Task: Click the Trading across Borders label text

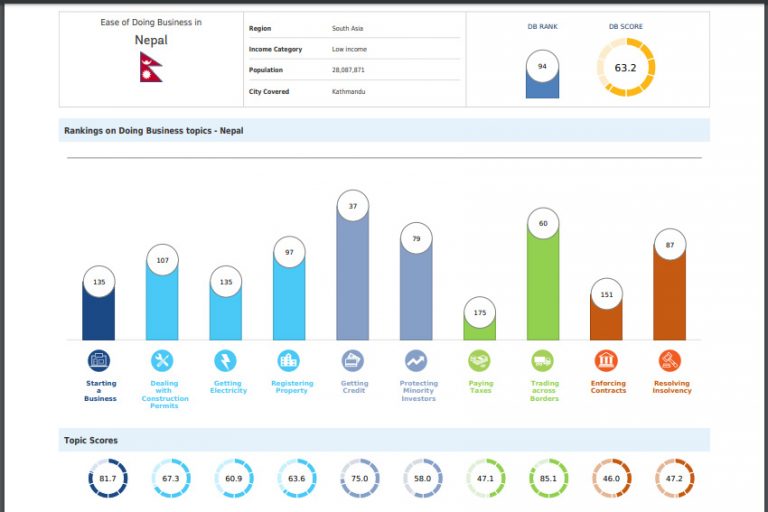Action: (545, 391)
